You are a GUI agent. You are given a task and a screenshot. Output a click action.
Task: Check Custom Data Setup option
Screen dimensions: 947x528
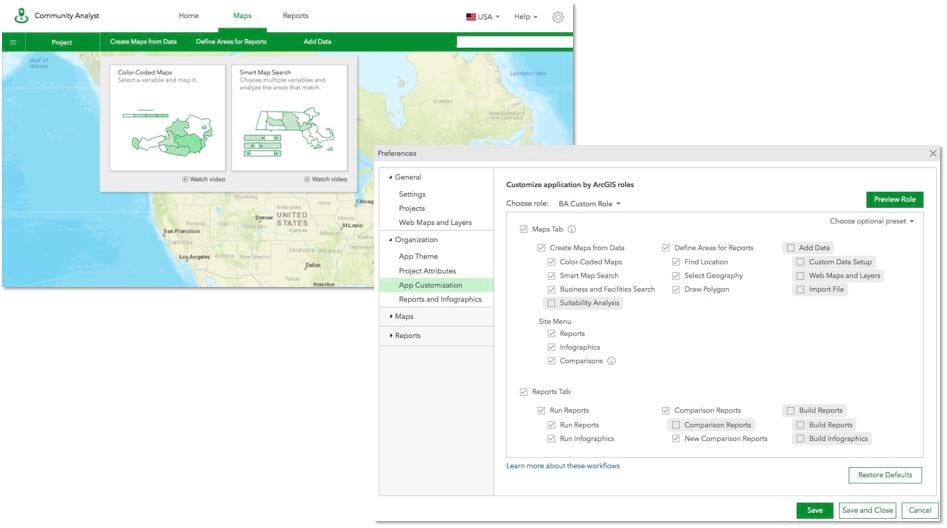(800, 262)
